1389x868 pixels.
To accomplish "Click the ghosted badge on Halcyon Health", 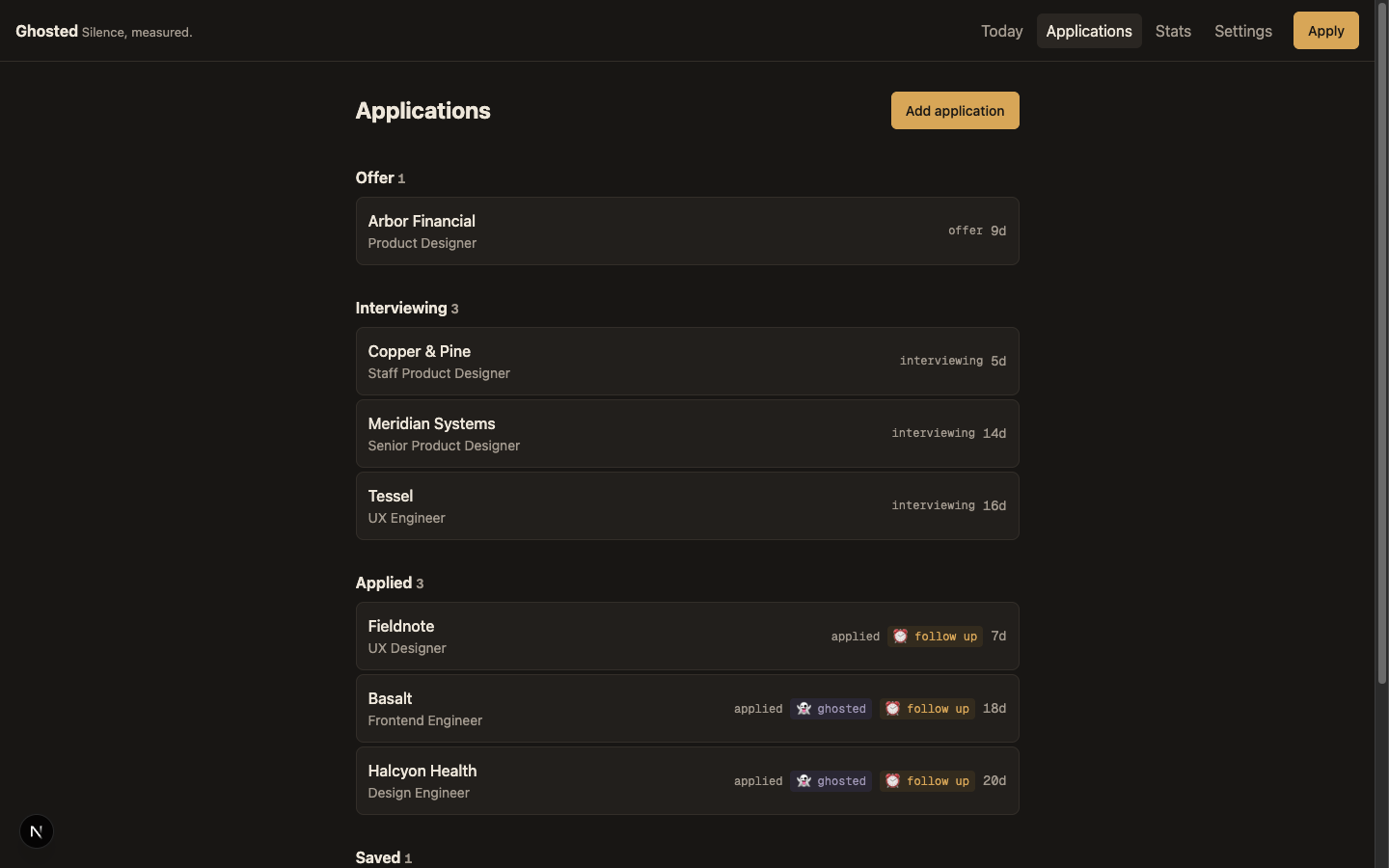I will tap(831, 781).
